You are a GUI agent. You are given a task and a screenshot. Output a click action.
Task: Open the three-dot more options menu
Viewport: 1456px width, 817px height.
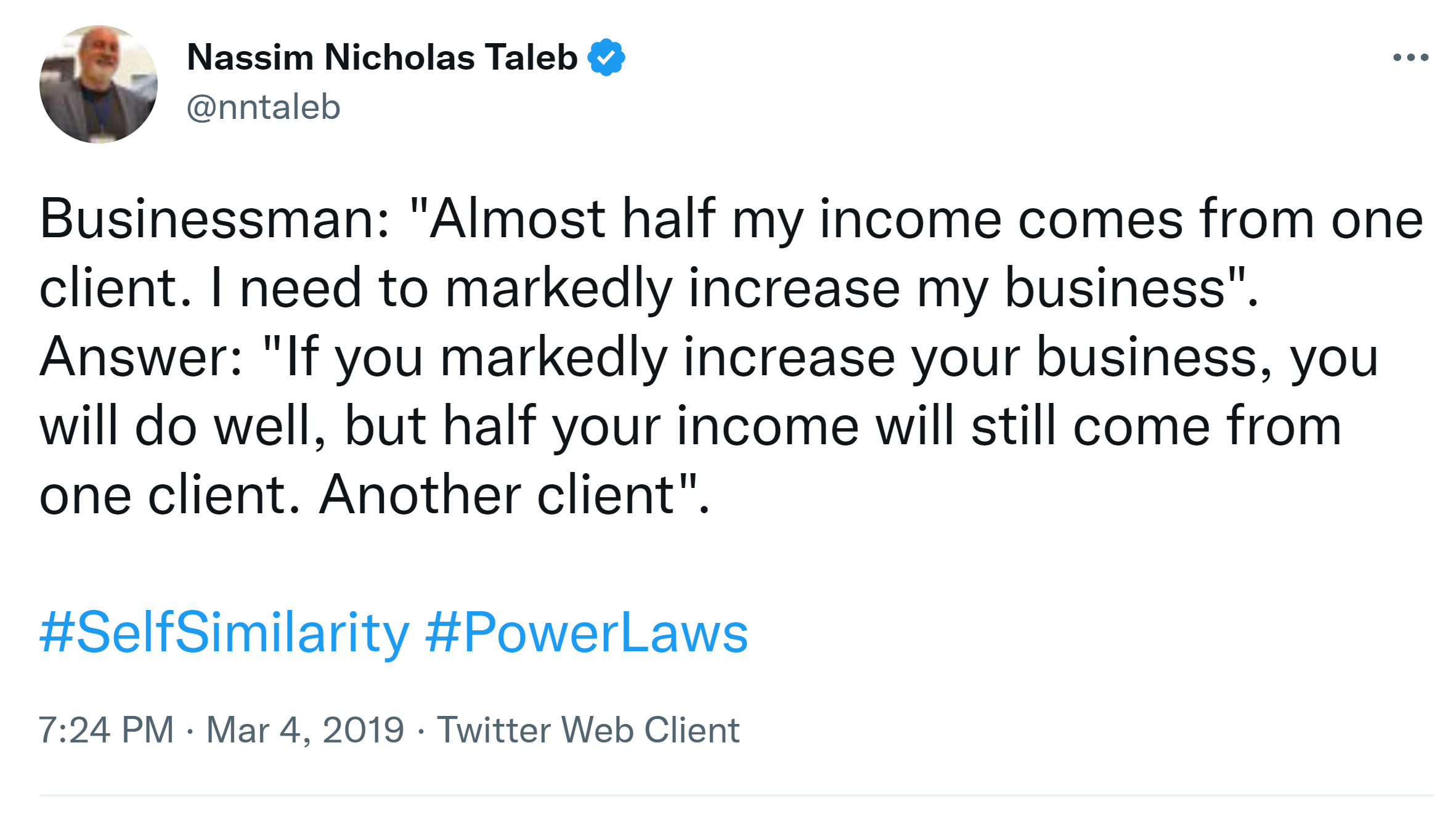[1410, 58]
